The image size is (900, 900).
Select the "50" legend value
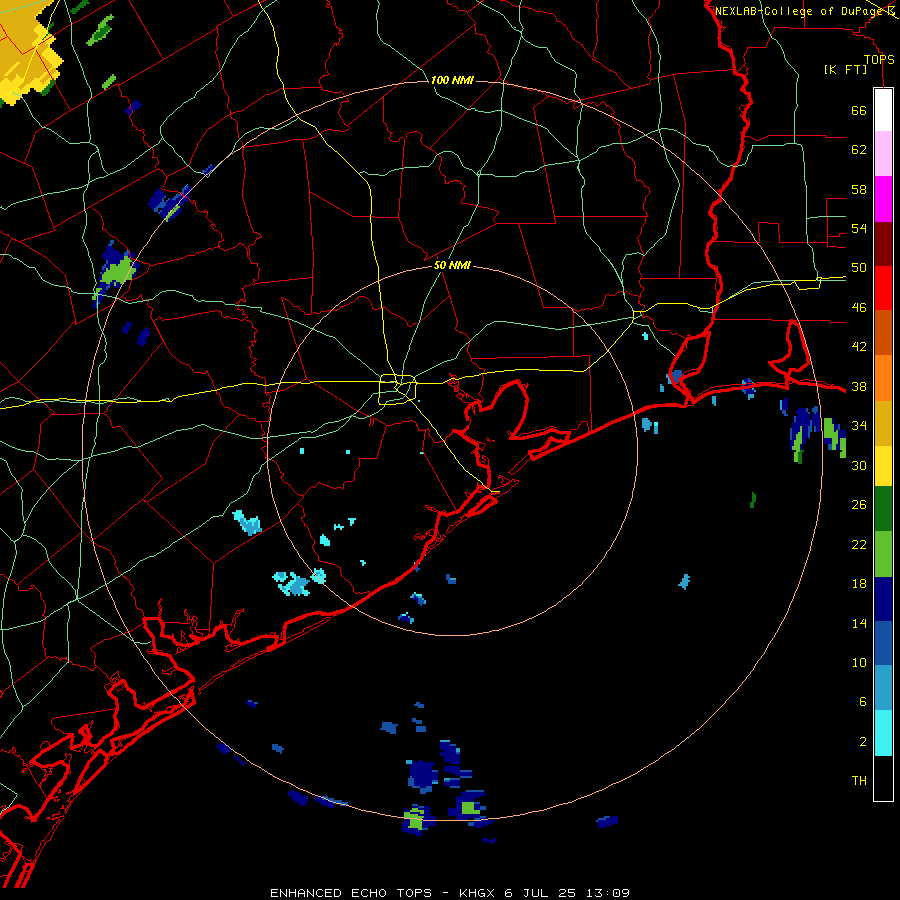click(859, 268)
